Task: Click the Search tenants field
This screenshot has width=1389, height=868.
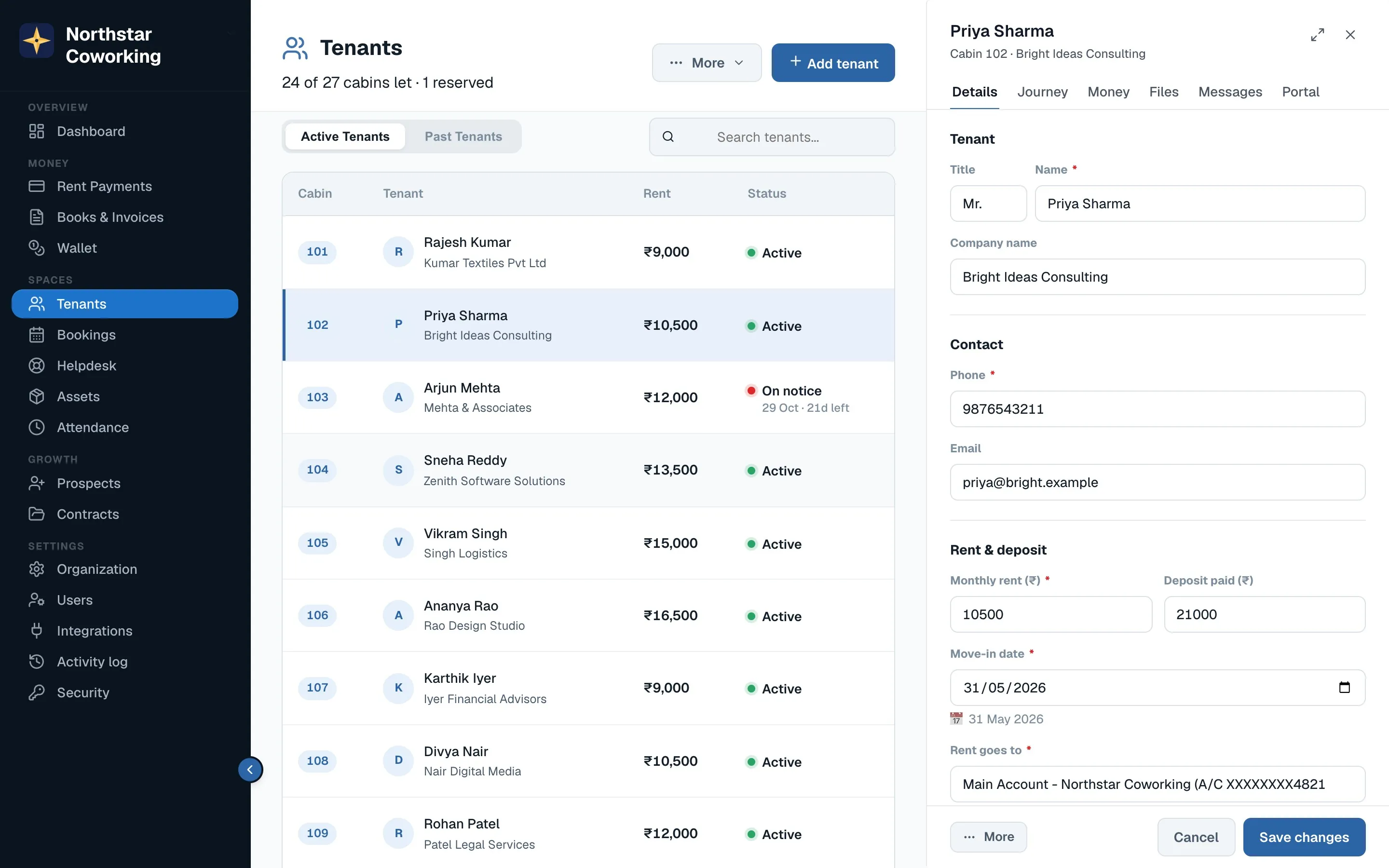Action: pos(771,136)
